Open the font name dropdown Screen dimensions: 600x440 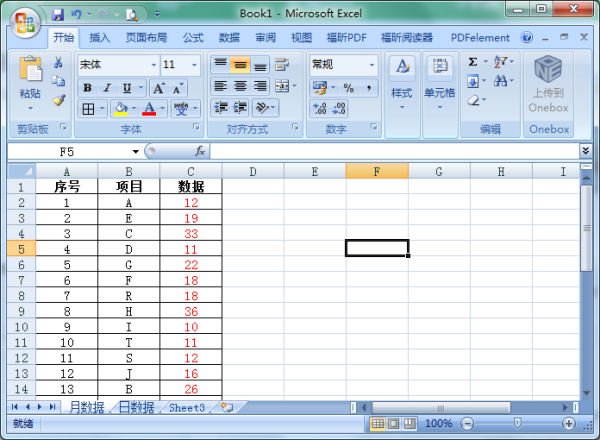point(153,65)
